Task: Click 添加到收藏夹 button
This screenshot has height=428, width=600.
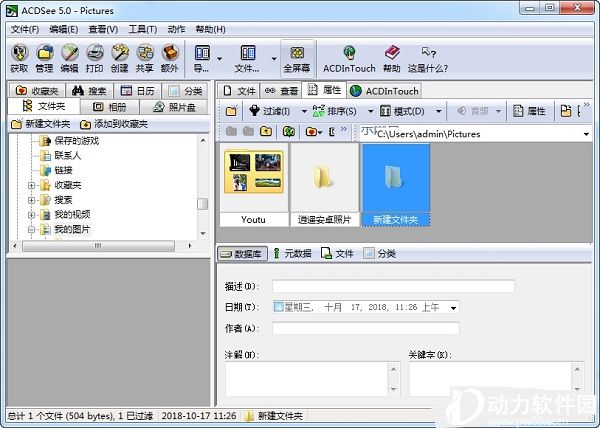Action: coord(114,124)
